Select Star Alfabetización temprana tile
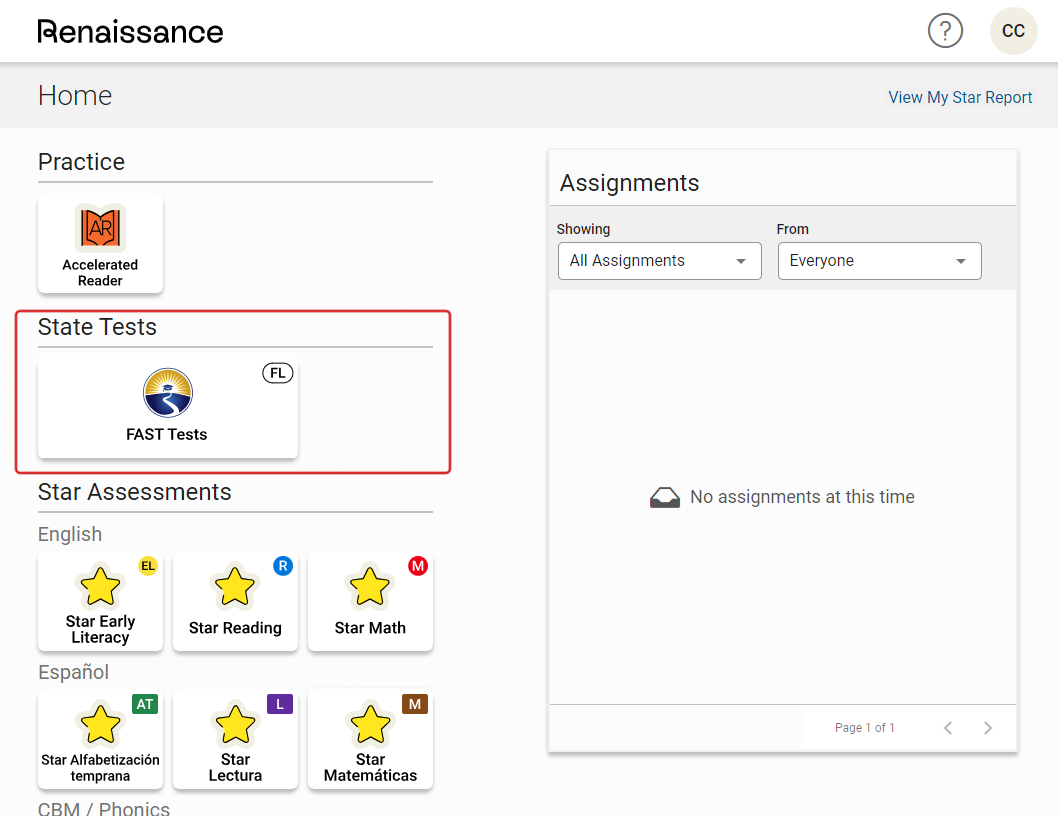The height and width of the screenshot is (816, 1058). point(100,739)
